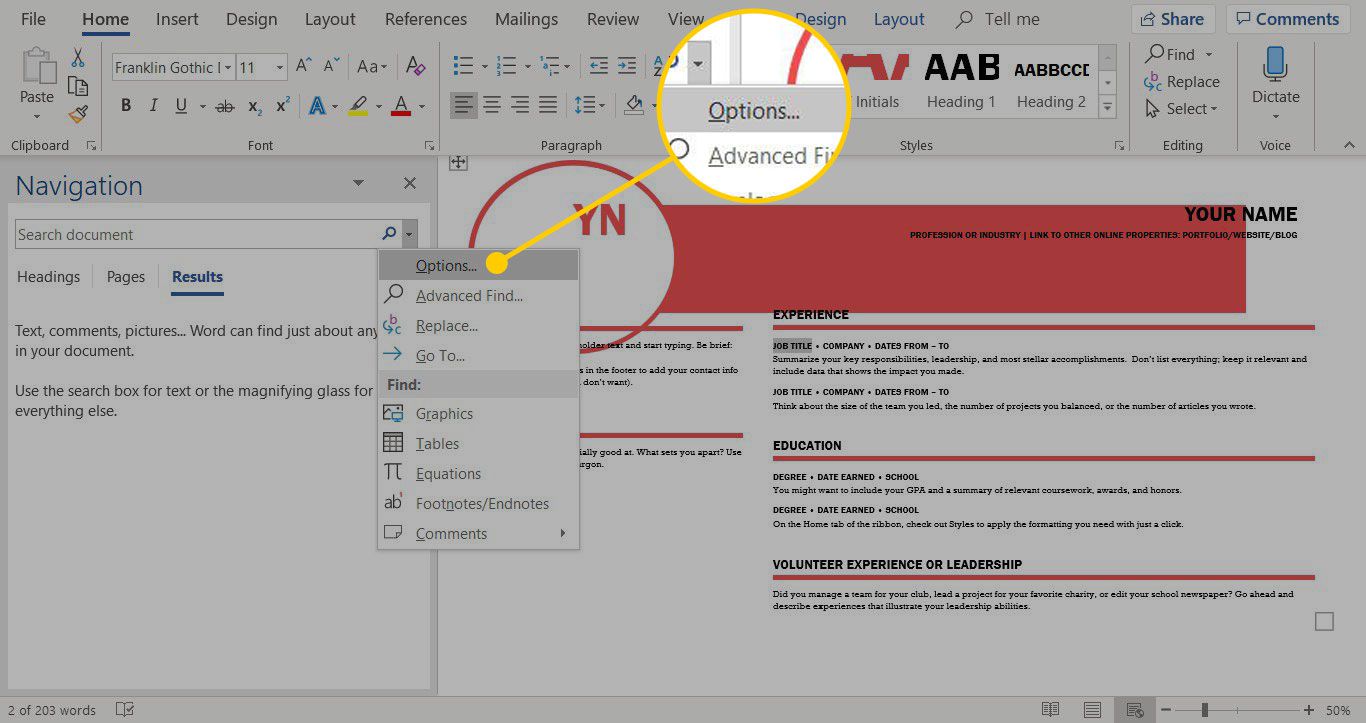Click Replace in the Editing group
Viewport: 1366px width, 723px height.
[x=1182, y=82]
